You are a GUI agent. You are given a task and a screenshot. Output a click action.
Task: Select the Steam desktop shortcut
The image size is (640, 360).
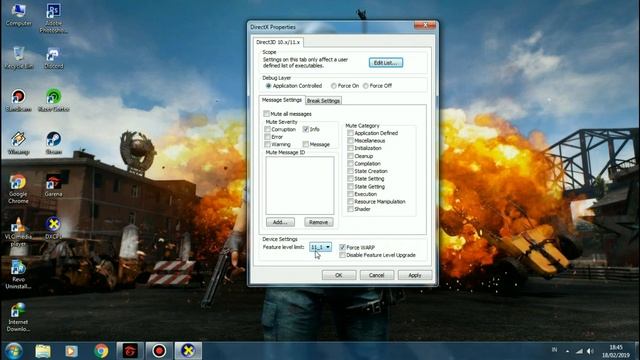pyautogui.click(x=53, y=143)
